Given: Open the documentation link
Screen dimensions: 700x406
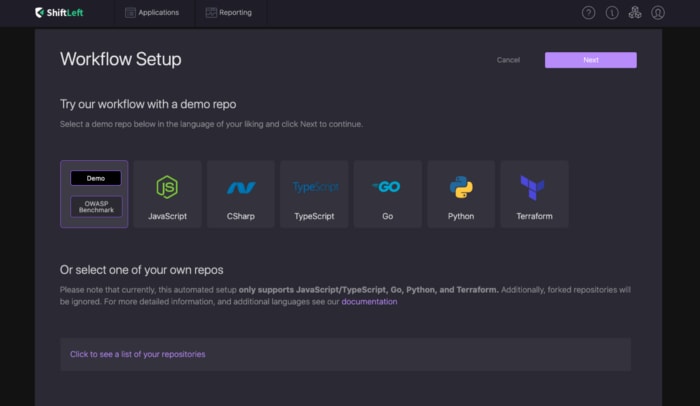Looking at the screenshot, I should [369, 301].
